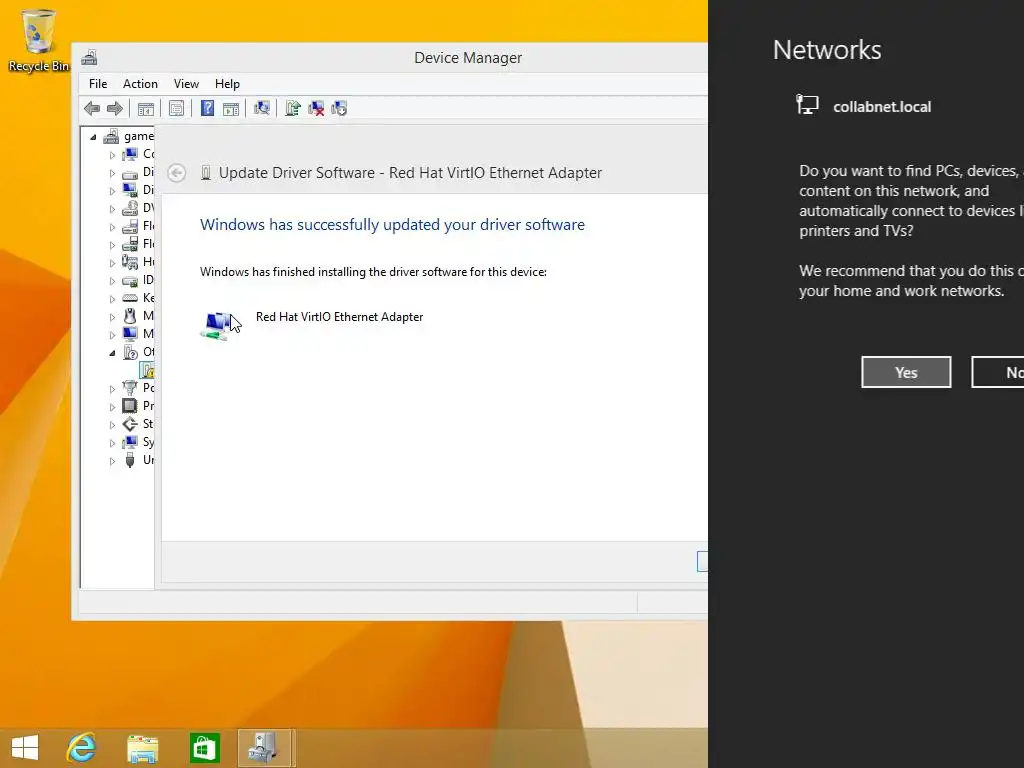1024x768 pixels.
Task: Go back using the toolbar Back arrow
Action: coord(92,108)
